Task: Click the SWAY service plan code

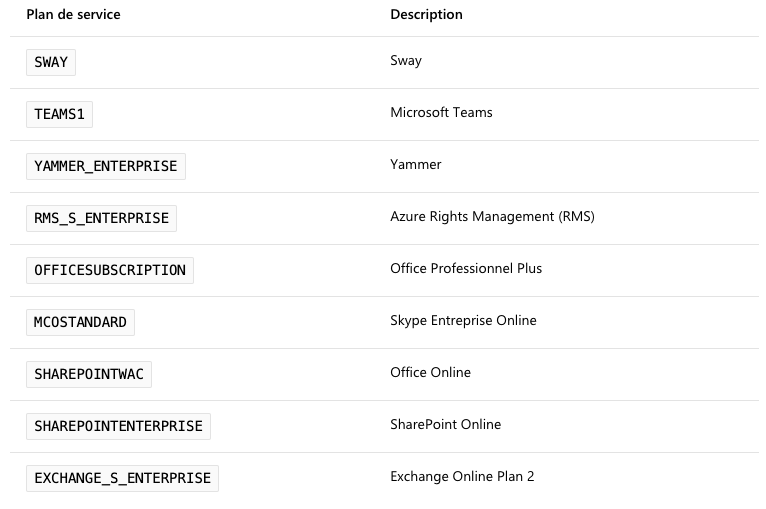Action: pyautogui.click(x=51, y=62)
